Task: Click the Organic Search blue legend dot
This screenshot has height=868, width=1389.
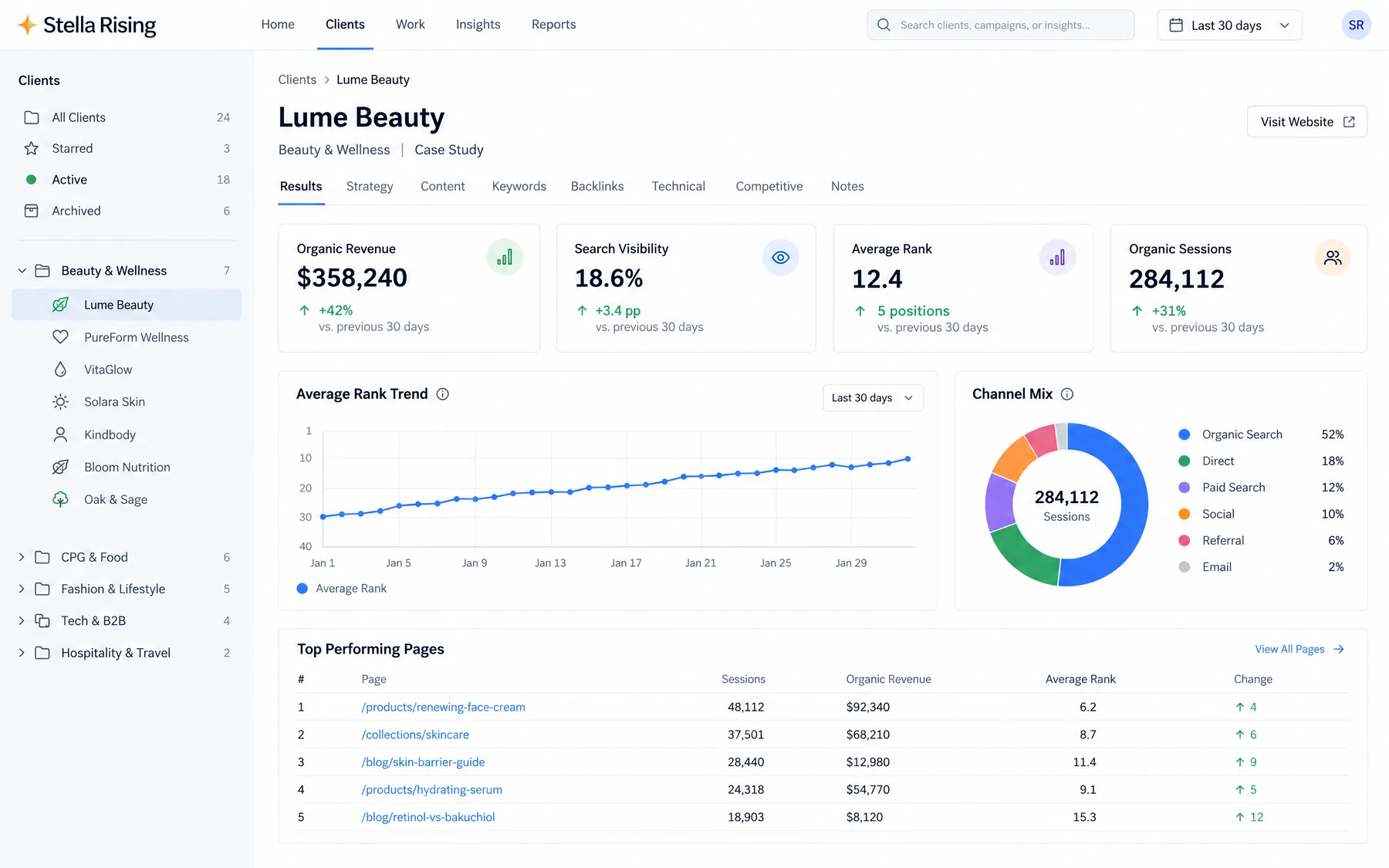Action: tap(1184, 435)
